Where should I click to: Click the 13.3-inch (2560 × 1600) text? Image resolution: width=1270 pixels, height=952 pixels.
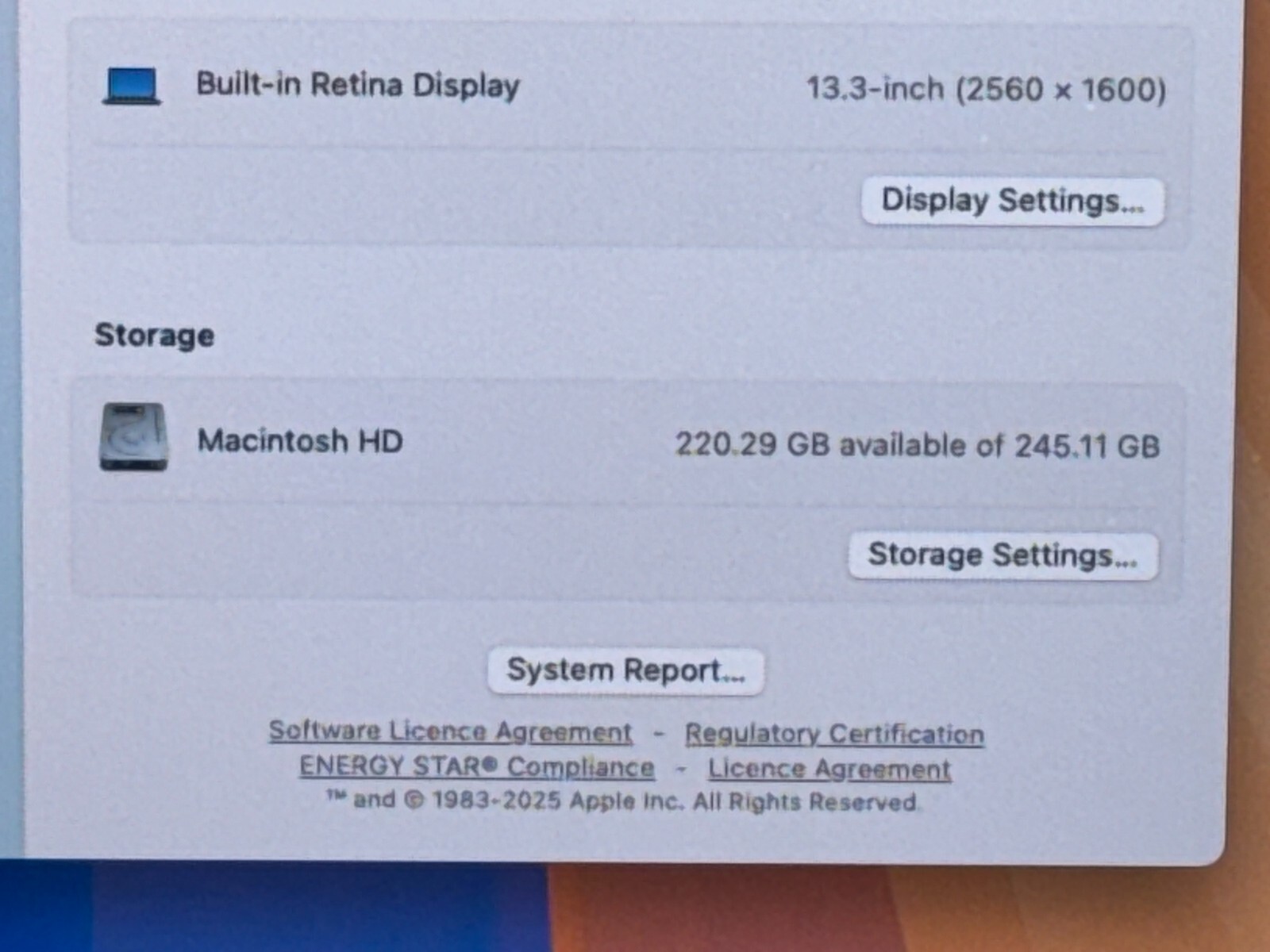pos(986,89)
